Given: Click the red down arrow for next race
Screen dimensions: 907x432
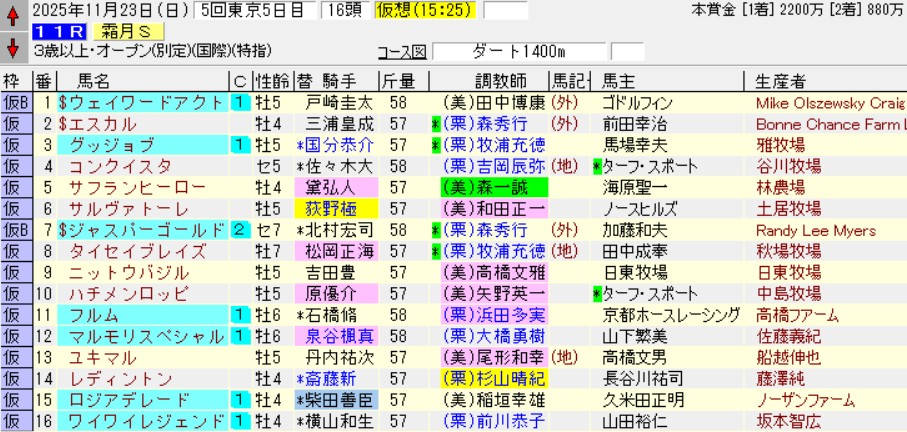Looking at the screenshot, I should click(12, 46).
